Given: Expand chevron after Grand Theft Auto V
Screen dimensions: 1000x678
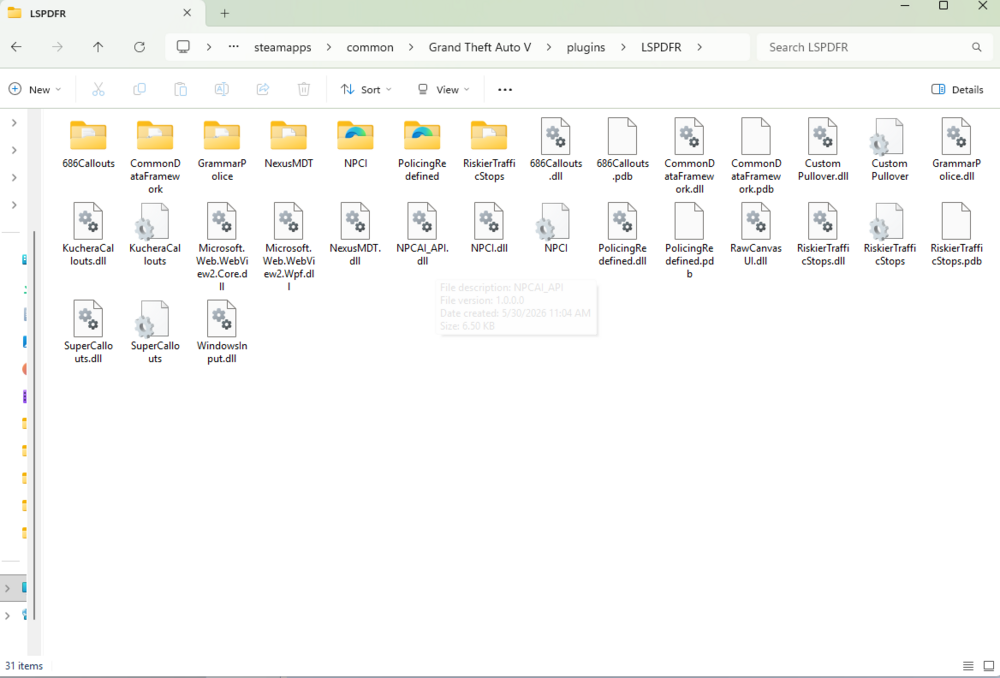Looking at the screenshot, I should (549, 47).
